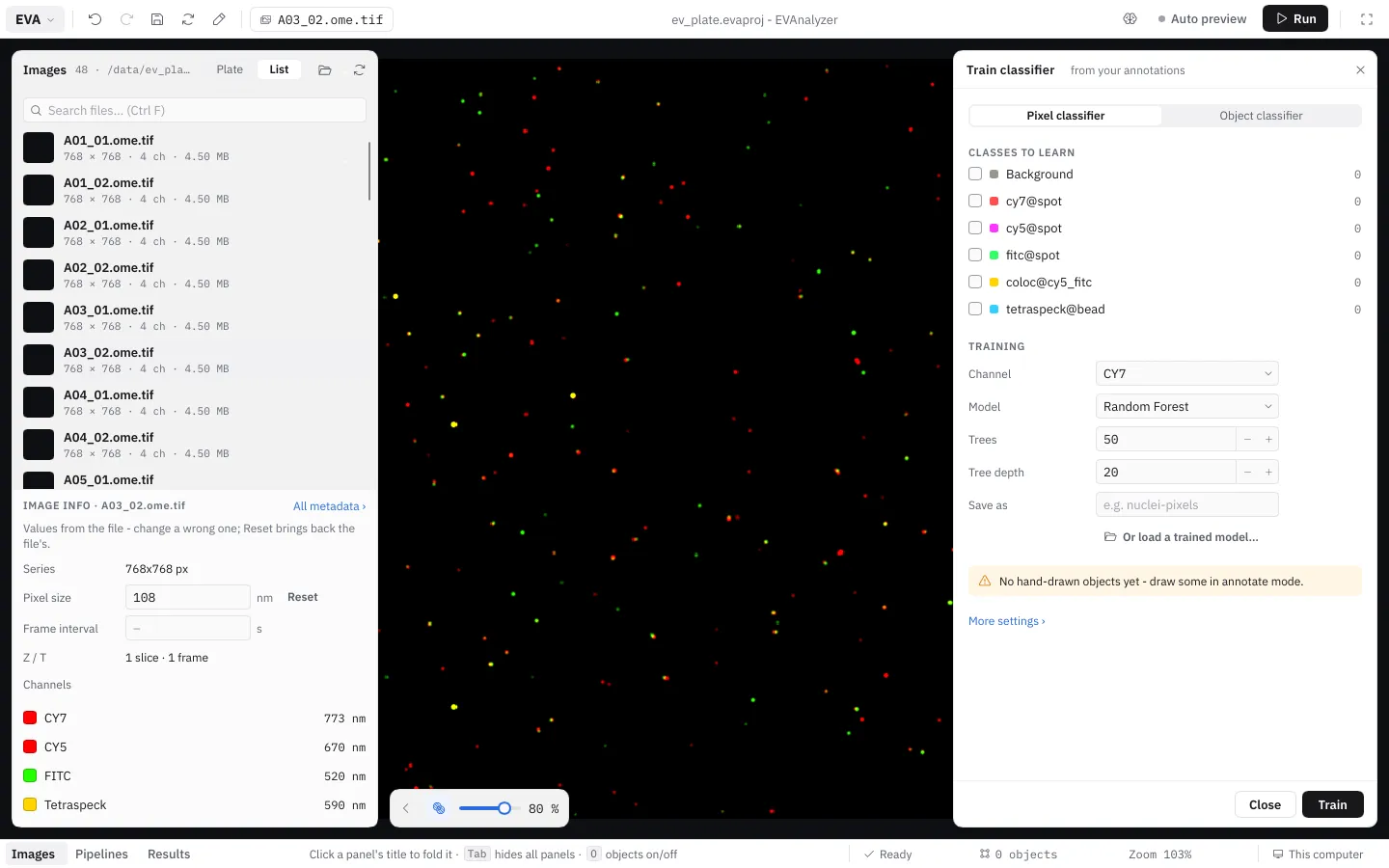Click the undo arrow icon

95,19
